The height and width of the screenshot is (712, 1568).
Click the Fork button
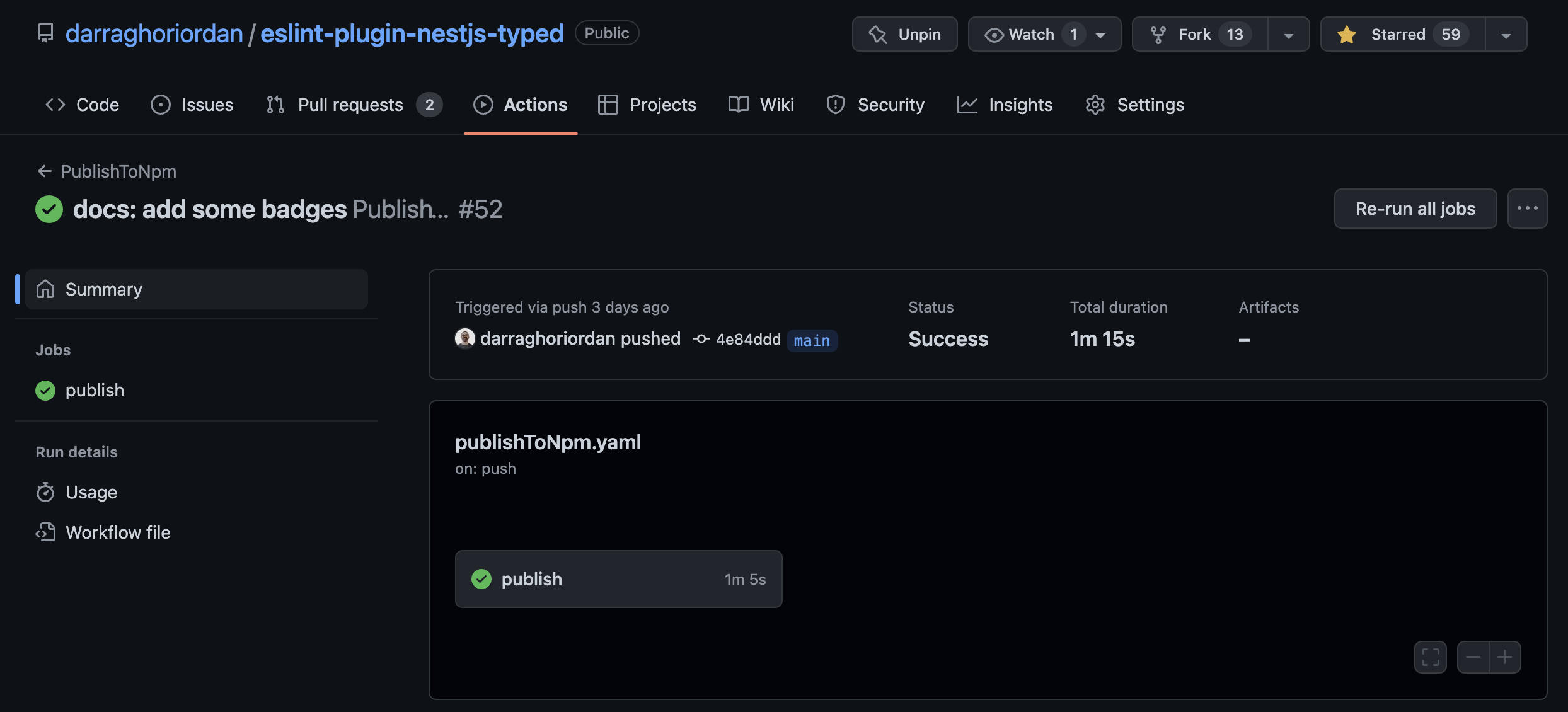click(x=1200, y=34)
